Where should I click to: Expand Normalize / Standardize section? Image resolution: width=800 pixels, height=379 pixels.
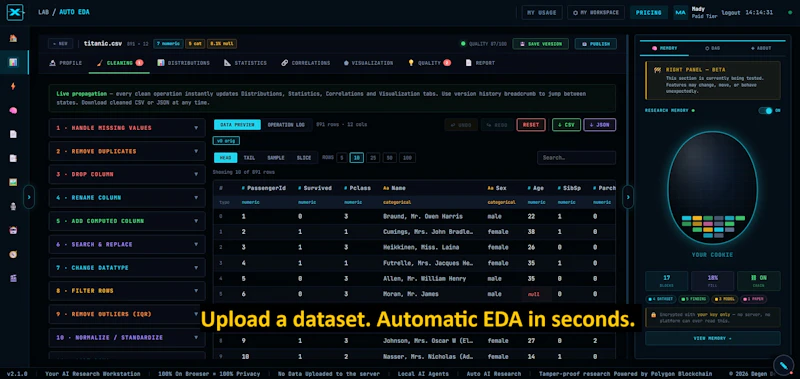click(x=127, y=338)
